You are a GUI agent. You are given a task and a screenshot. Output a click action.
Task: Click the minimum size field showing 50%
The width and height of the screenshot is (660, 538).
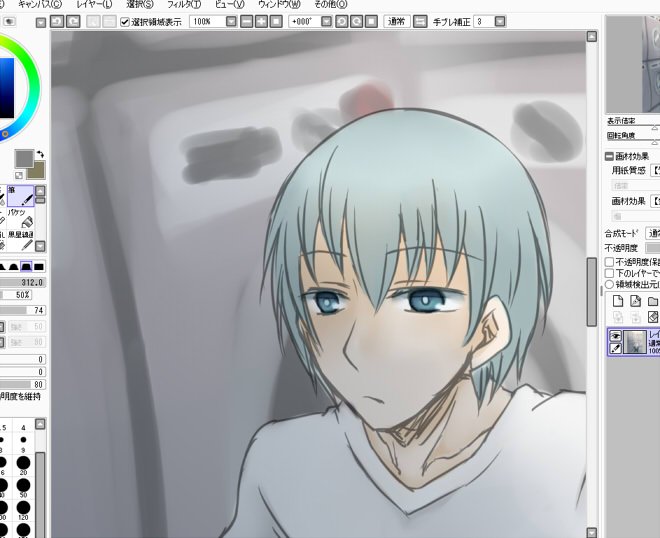pos(17,295)
